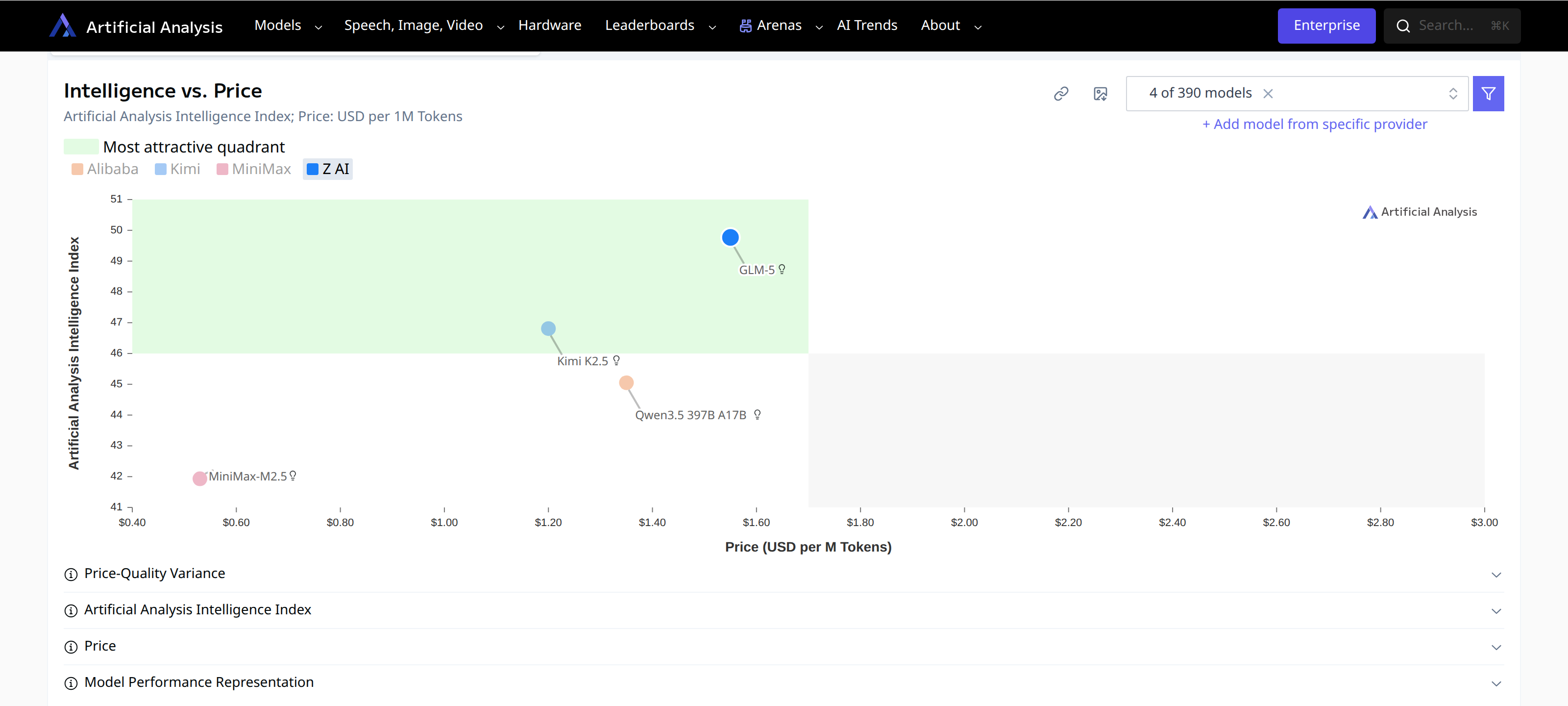Click info icon beside Price-Quality Variance

coord(71,575)
